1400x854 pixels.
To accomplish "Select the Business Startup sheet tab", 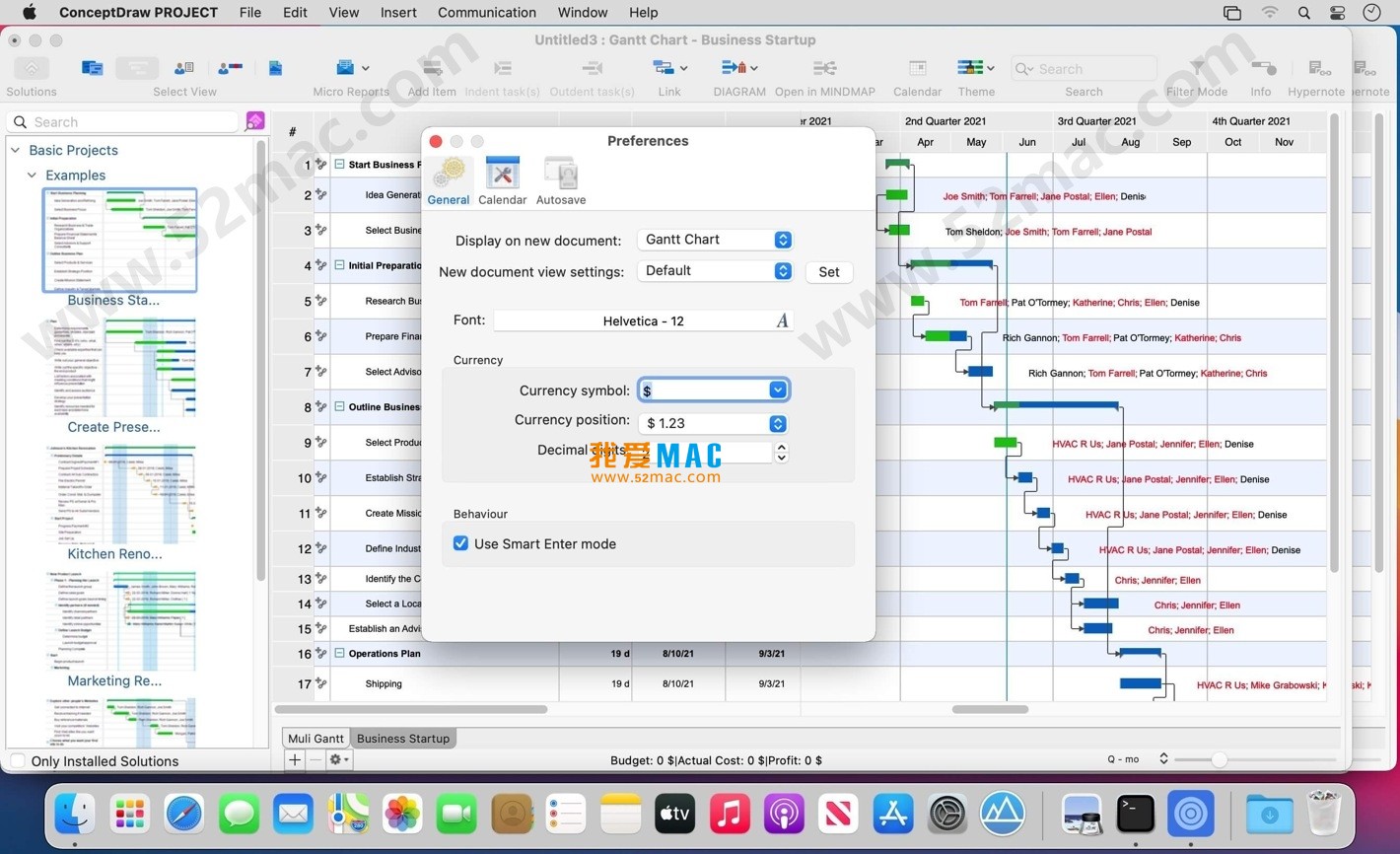I will tap(403, 738).
